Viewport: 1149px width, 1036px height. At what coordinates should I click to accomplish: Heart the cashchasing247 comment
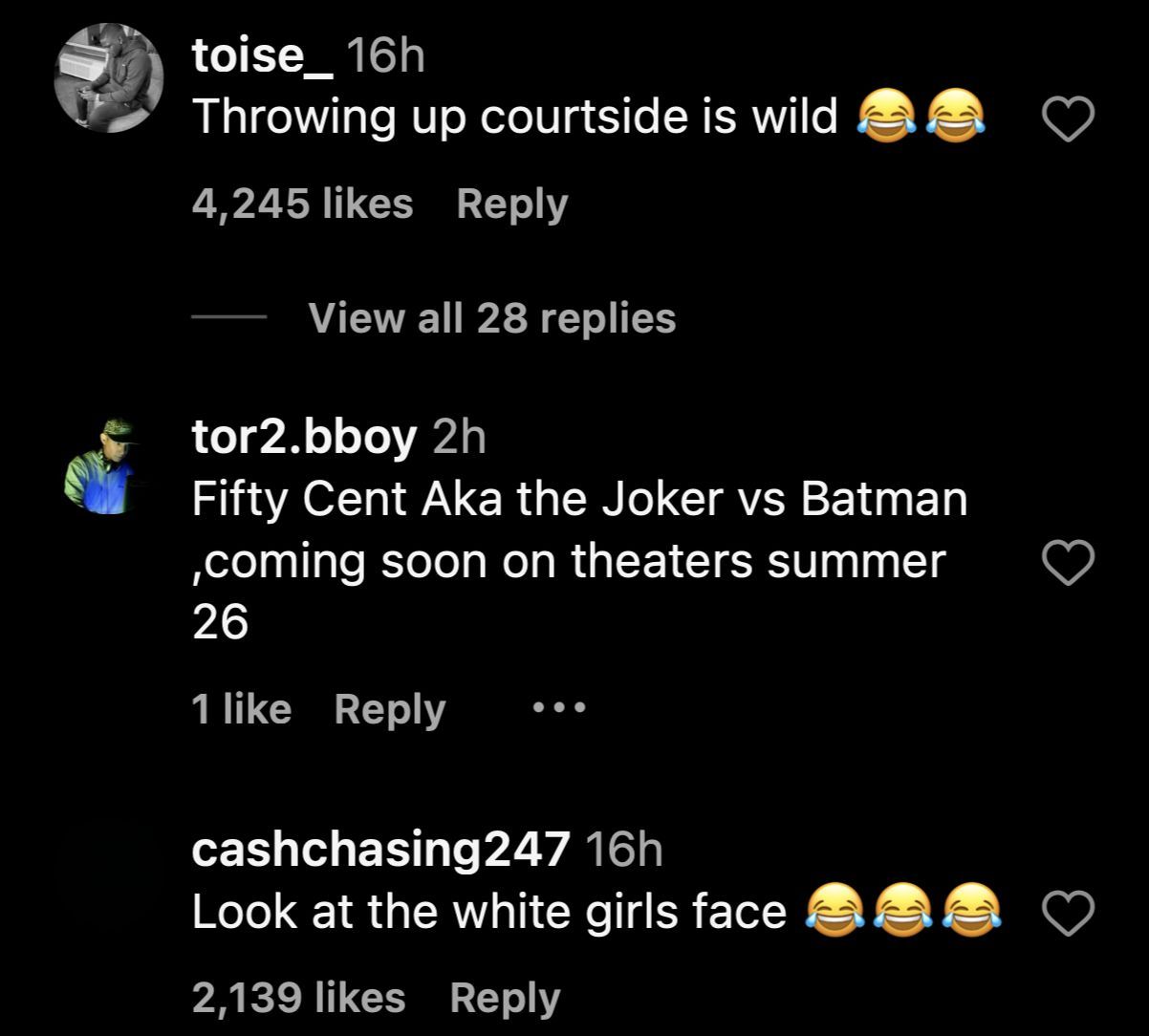tap(1067, 916)
